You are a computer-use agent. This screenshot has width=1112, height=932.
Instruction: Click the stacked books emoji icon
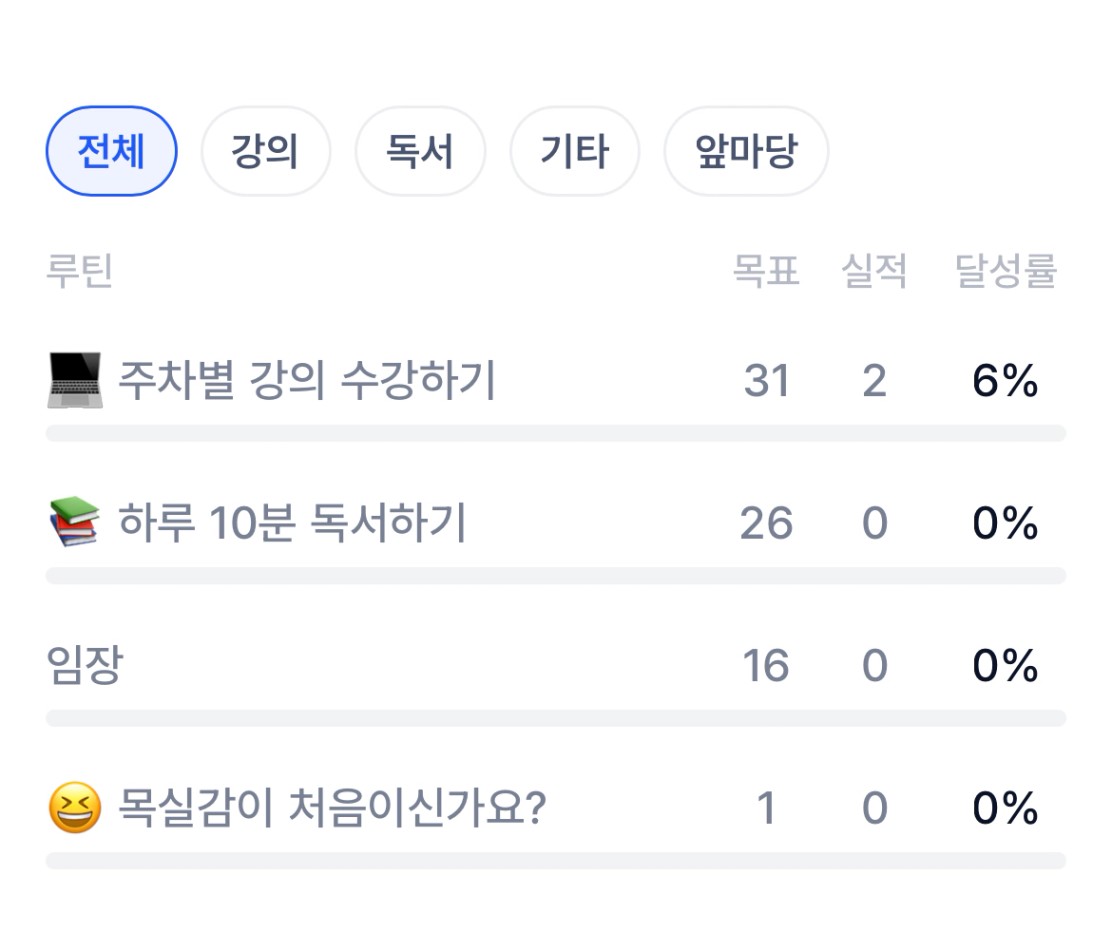(x=74, y=524)
